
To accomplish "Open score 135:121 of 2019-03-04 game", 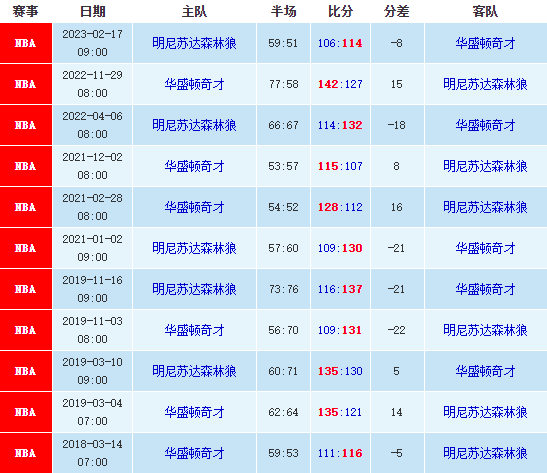I will (340, 412).
